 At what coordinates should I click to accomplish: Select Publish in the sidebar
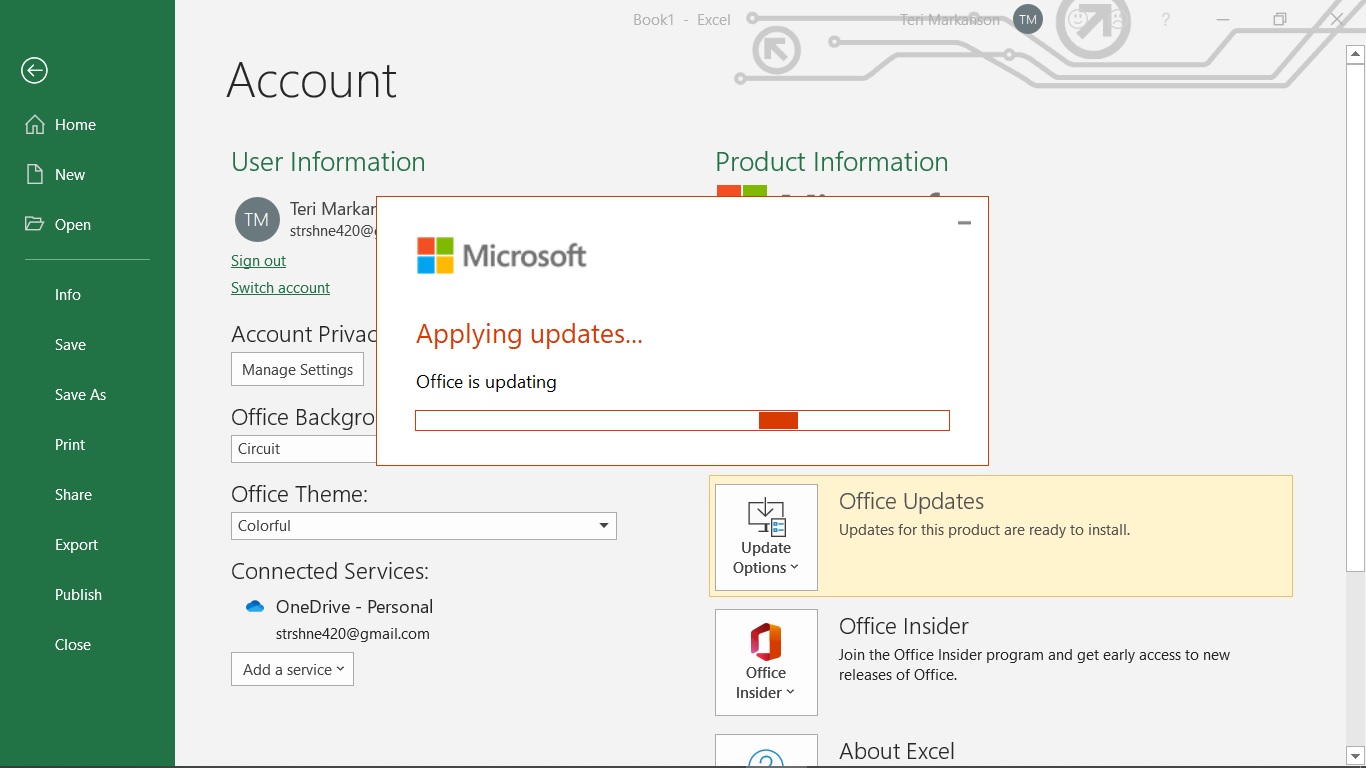(78, 595)
